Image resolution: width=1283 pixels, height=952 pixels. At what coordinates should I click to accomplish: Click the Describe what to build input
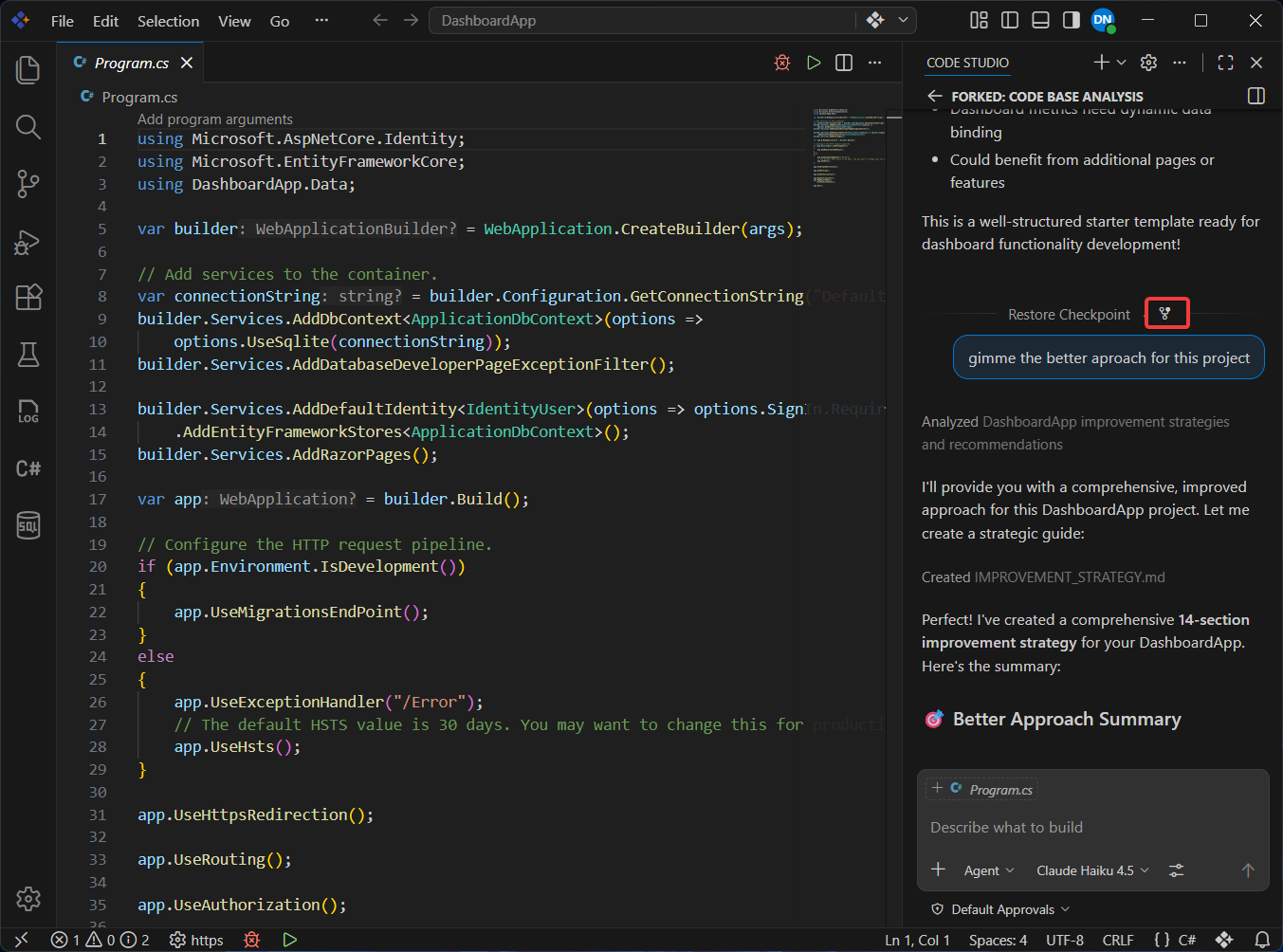click(1092, 827)
